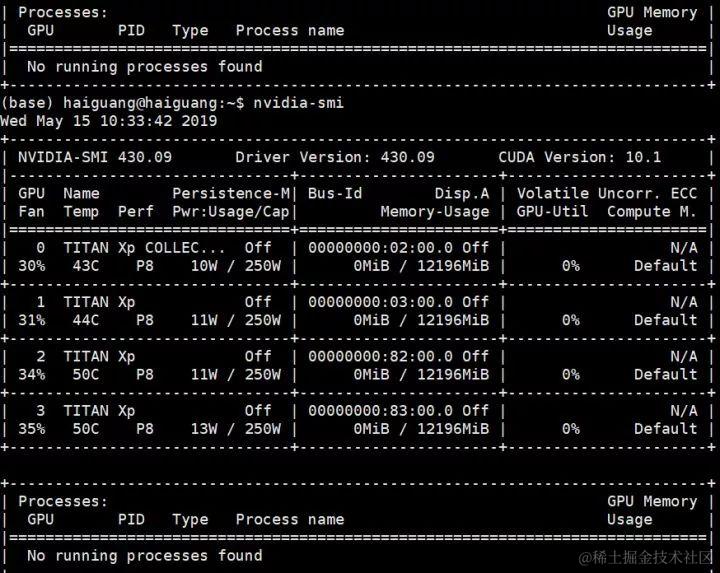Click GPU index "1" in the table
Screen dimensions: 720x573
tap(41, 302)
